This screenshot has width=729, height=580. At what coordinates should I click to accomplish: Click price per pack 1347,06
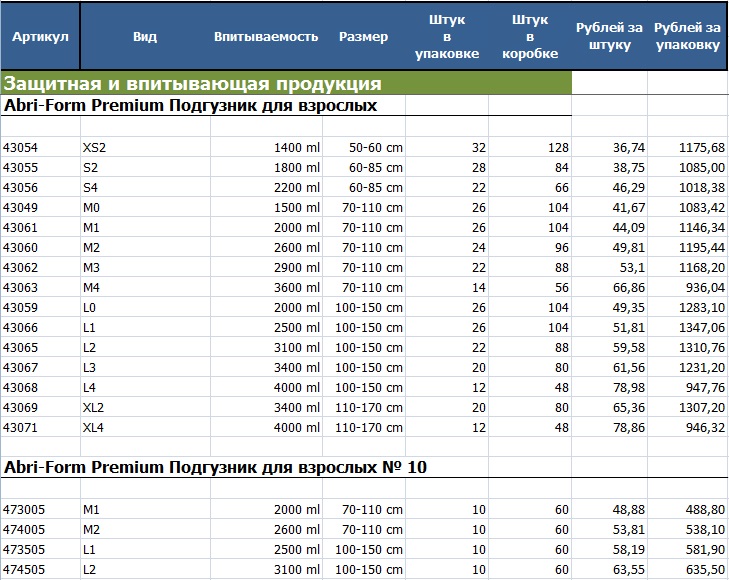pyautogui.click(x=688, y=327)
